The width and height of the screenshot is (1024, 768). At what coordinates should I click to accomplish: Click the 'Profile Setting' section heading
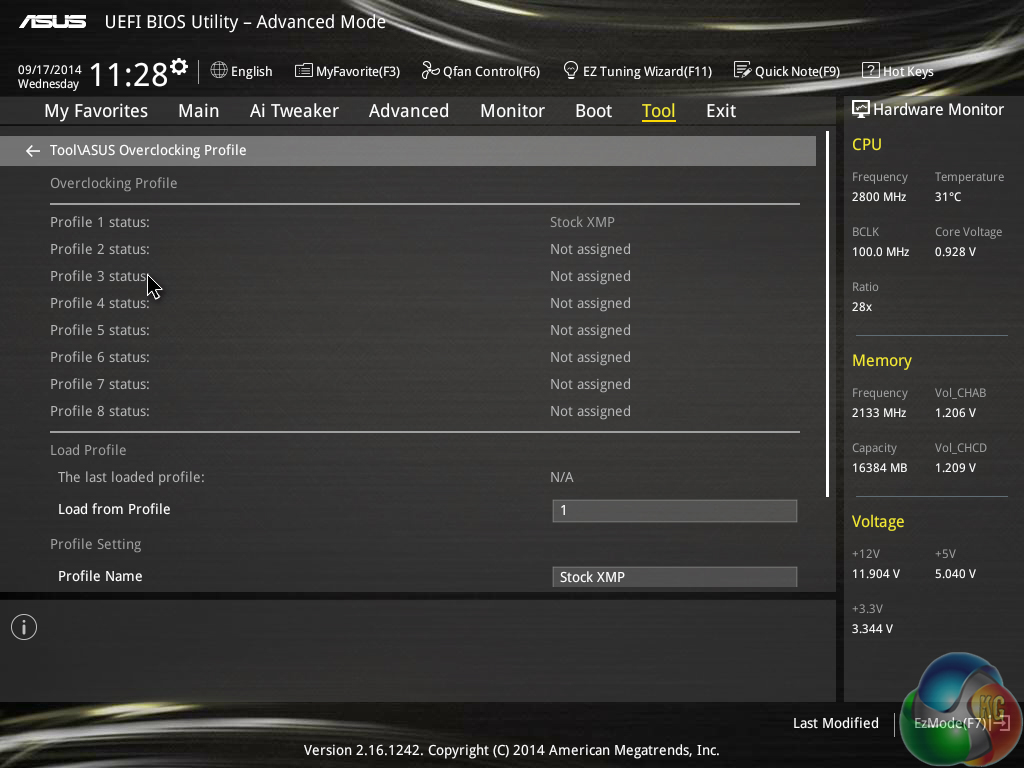[x=95, y=544]
